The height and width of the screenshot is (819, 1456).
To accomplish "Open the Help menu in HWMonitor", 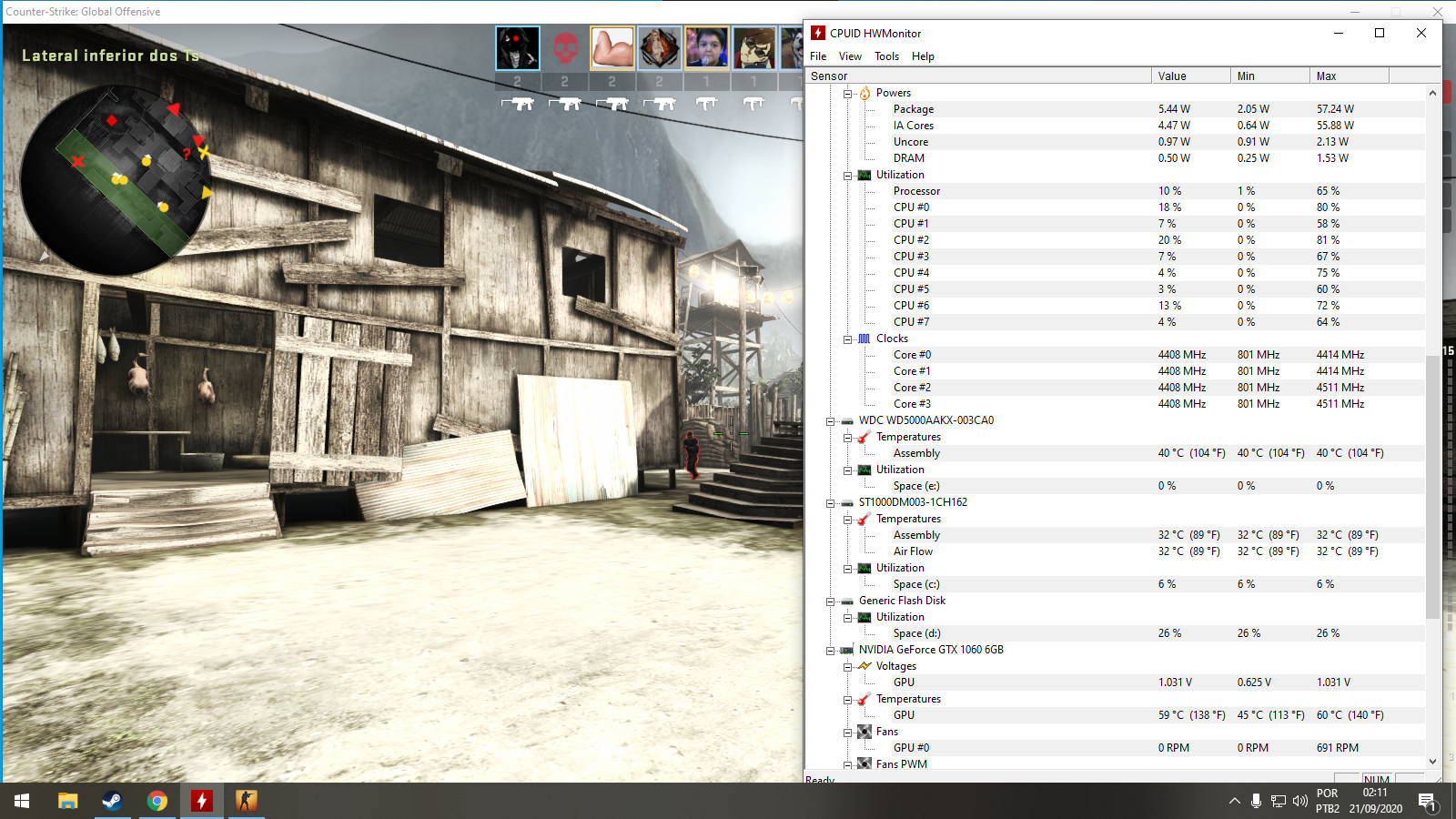I will [x=923, y=56].
